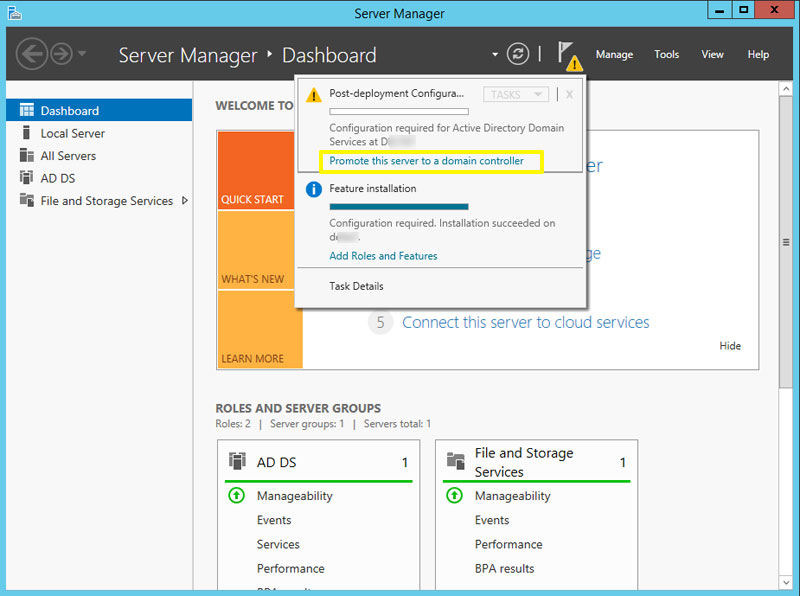The image size is (800, 596).
Task: Open the navigation history dropdown arrow
Action: (x=82, y=53)
